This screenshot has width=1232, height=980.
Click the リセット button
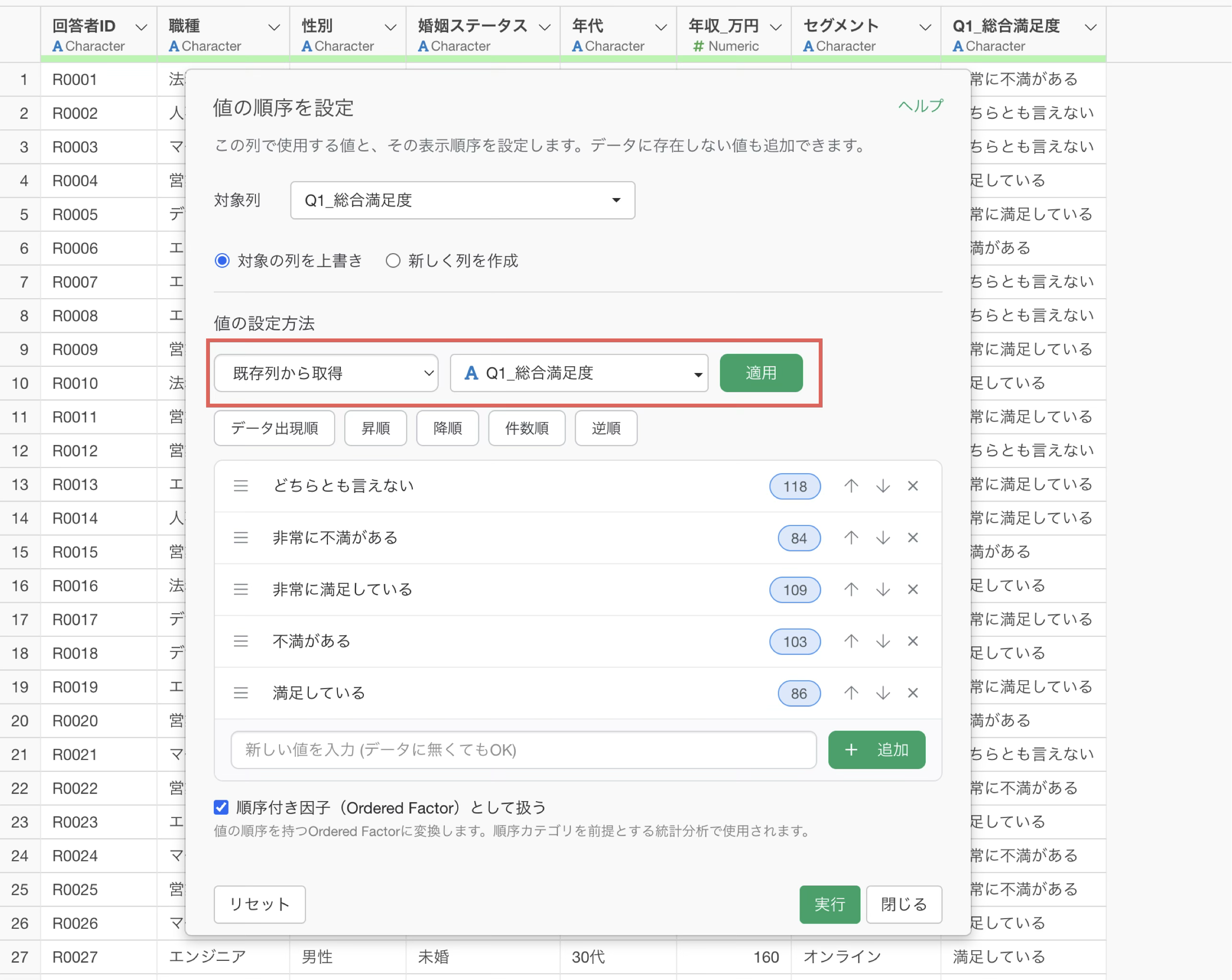click(259, 904)
